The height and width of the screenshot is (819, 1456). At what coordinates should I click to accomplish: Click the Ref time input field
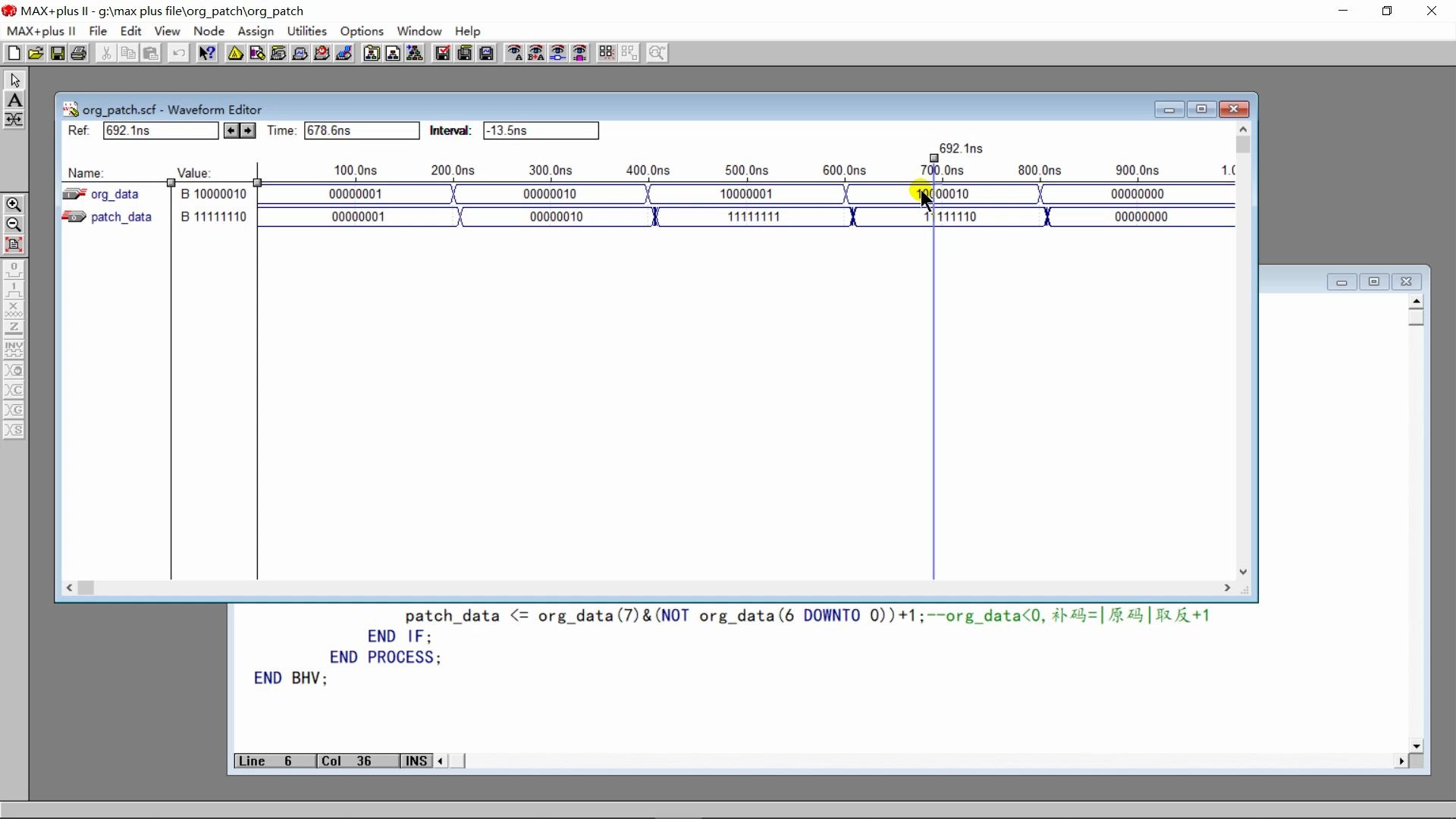coord(160,130)
